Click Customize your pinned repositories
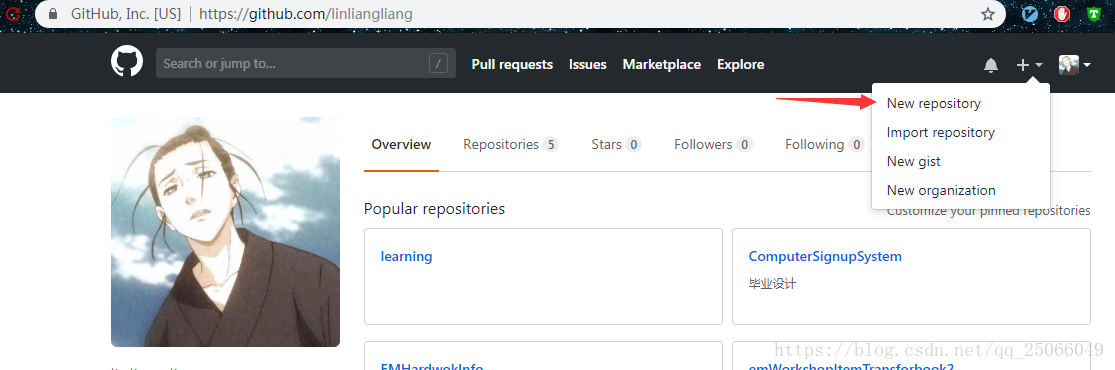The height and width of the screenshot is (370, 1115). pyautogui.click(x=988, y=211)
